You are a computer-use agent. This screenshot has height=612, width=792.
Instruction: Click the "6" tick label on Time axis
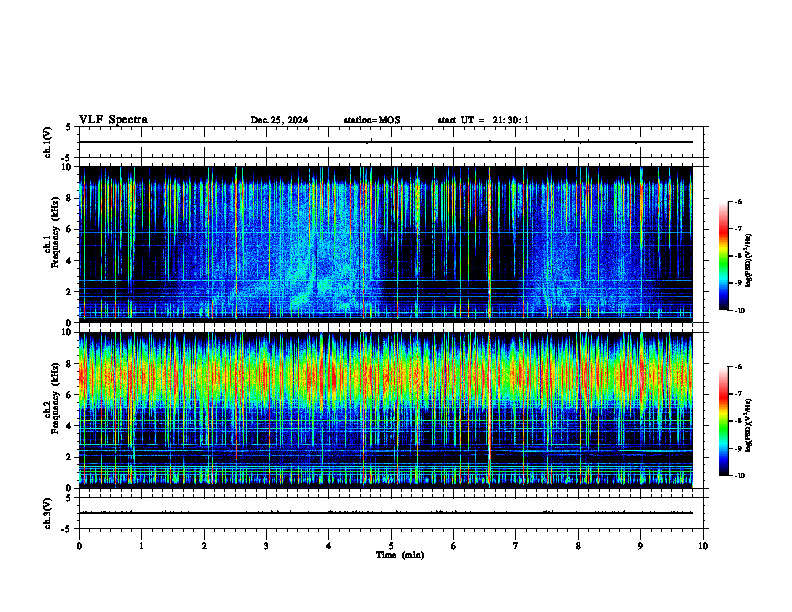[x=454, y=546]
